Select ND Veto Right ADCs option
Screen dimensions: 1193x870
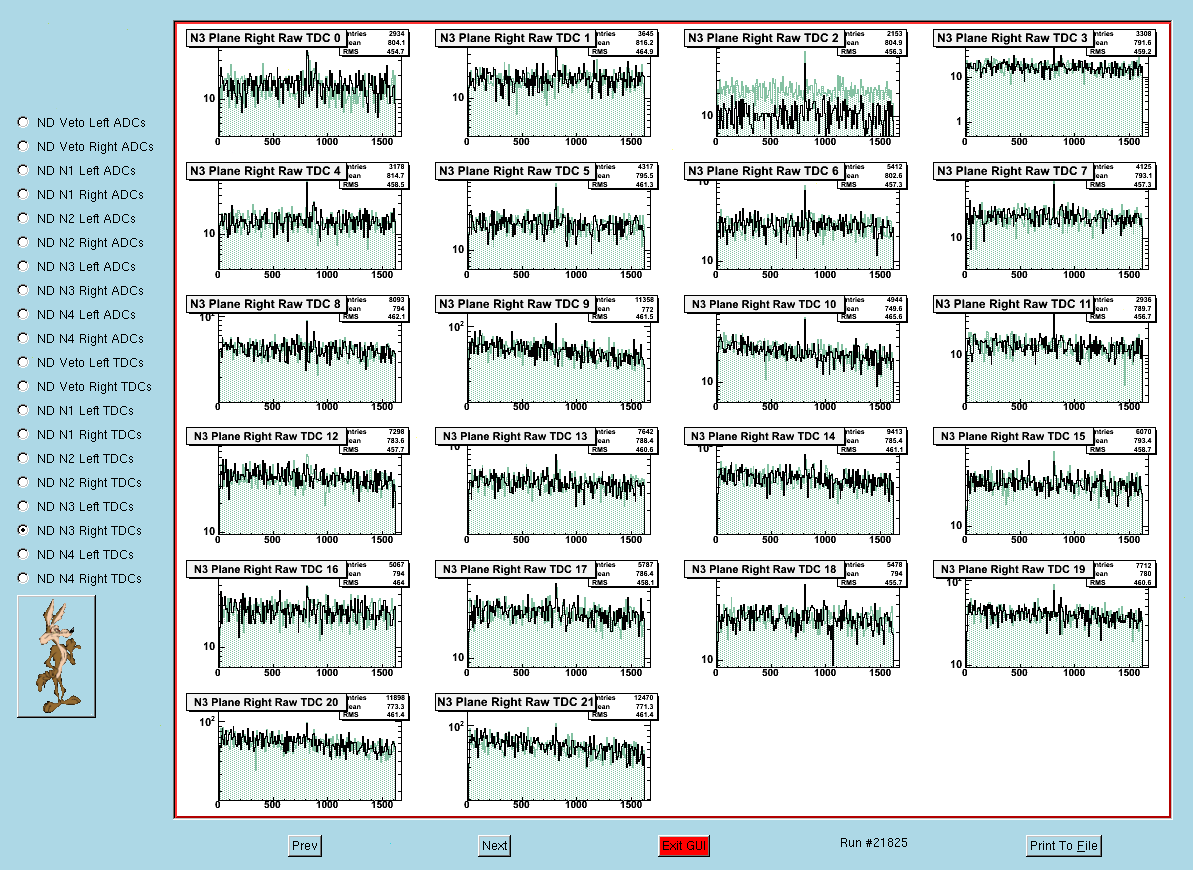coord(23,146)
